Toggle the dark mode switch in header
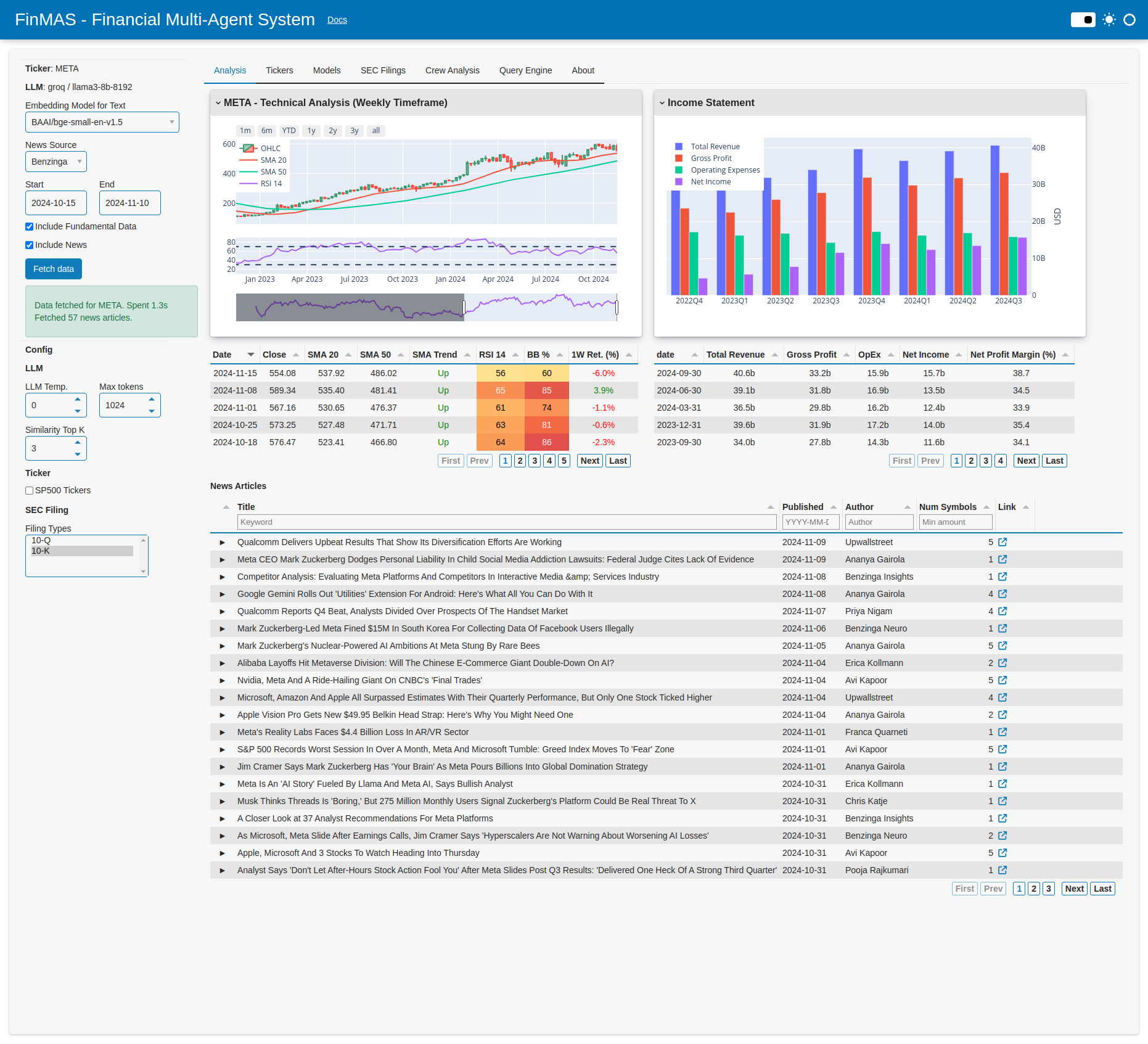 coord(1083,20)
